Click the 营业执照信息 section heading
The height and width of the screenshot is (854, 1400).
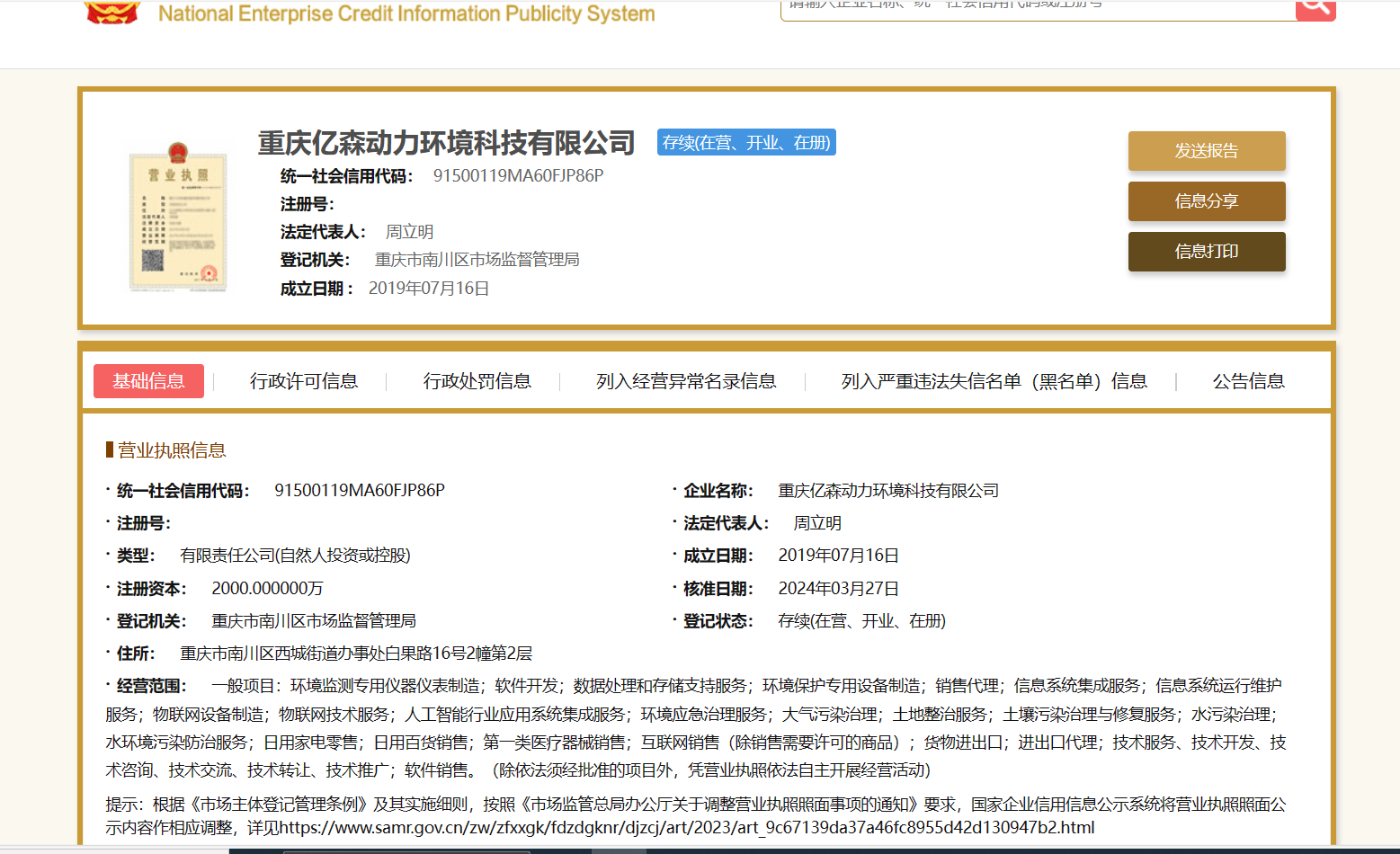pos(172,450)
